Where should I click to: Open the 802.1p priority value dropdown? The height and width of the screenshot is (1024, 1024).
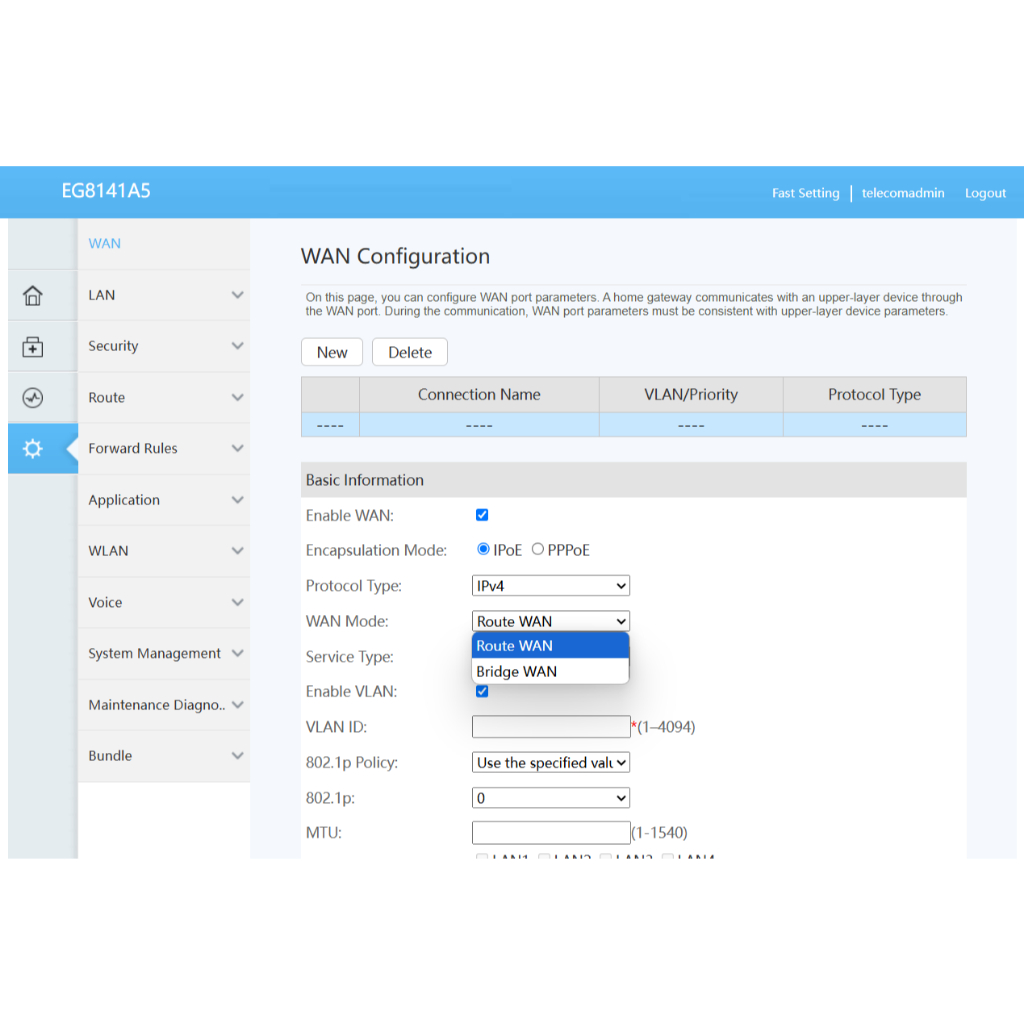point(550,798)
